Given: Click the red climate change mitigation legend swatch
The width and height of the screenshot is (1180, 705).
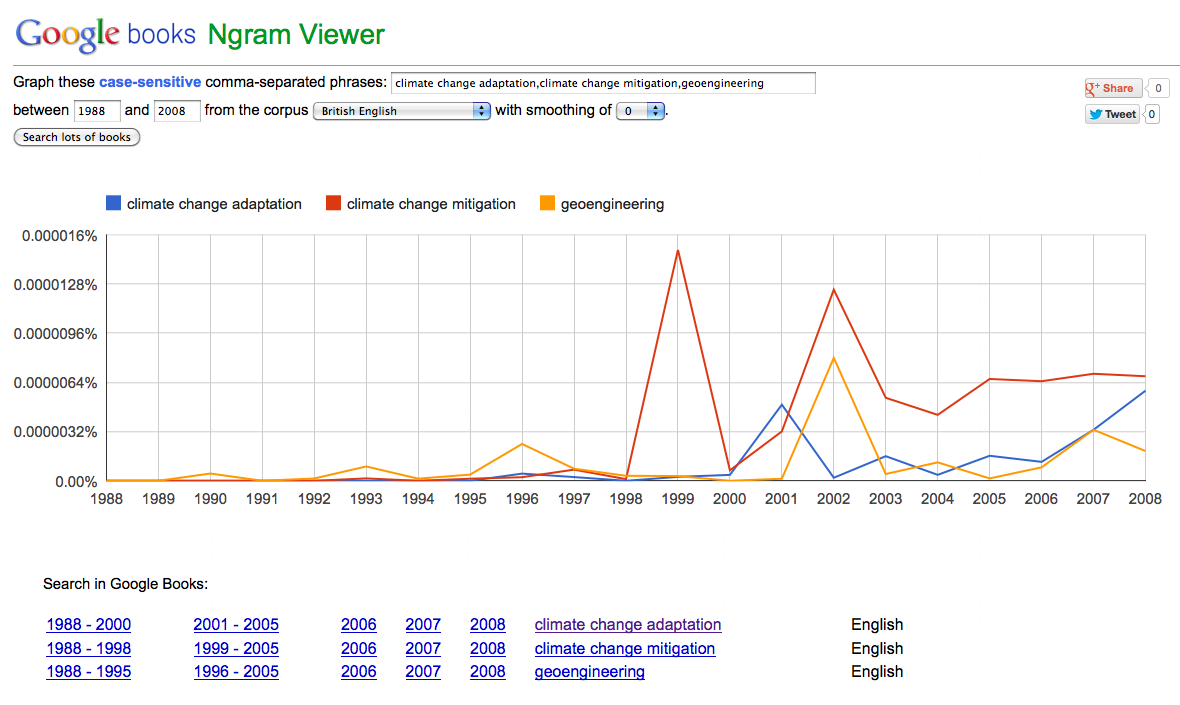Looking at the screenshot, I should [333, 204].
